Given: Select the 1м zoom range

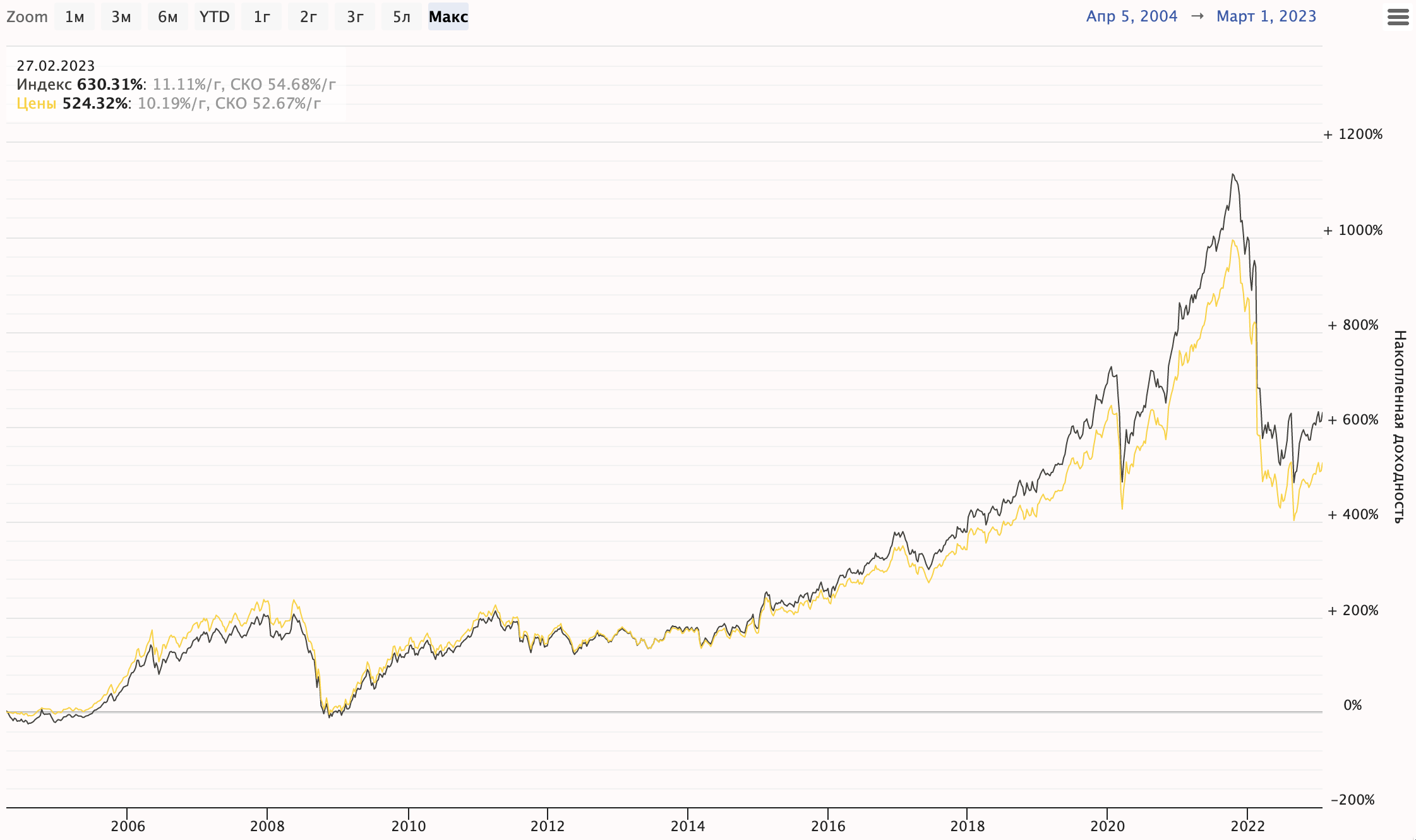Looking at the screenshot, I should 75,16.
